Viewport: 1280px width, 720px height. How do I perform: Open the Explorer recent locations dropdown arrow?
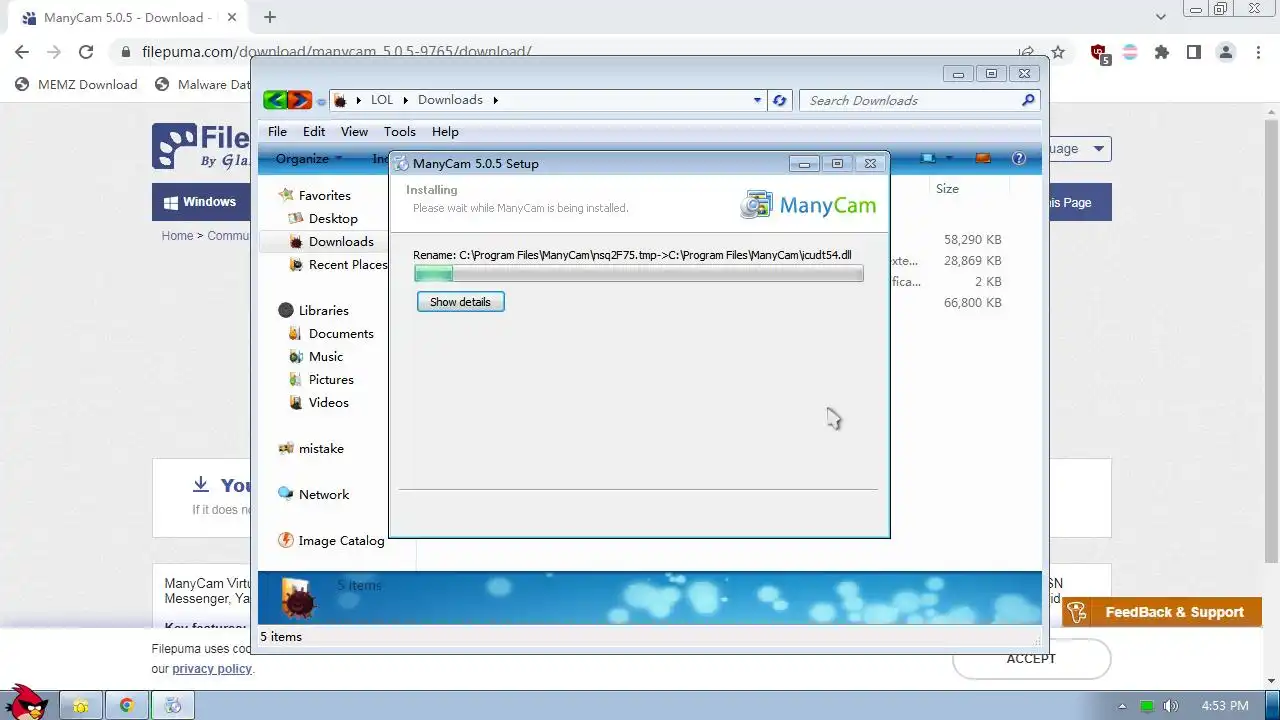coord(321,101)
